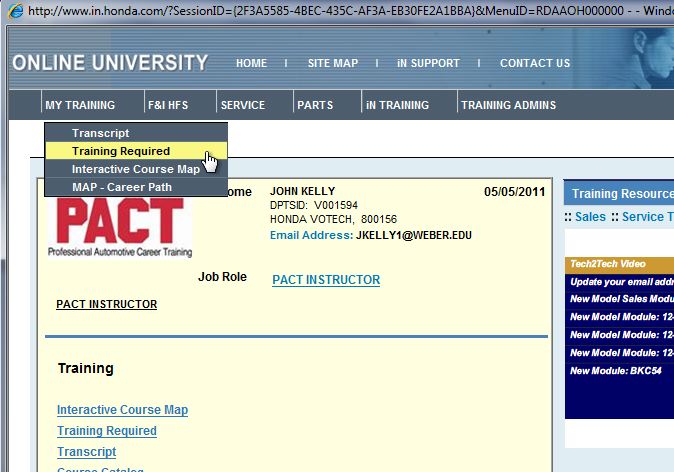
Task: Open the iN TRAINING menu
Action: [397, 105]
